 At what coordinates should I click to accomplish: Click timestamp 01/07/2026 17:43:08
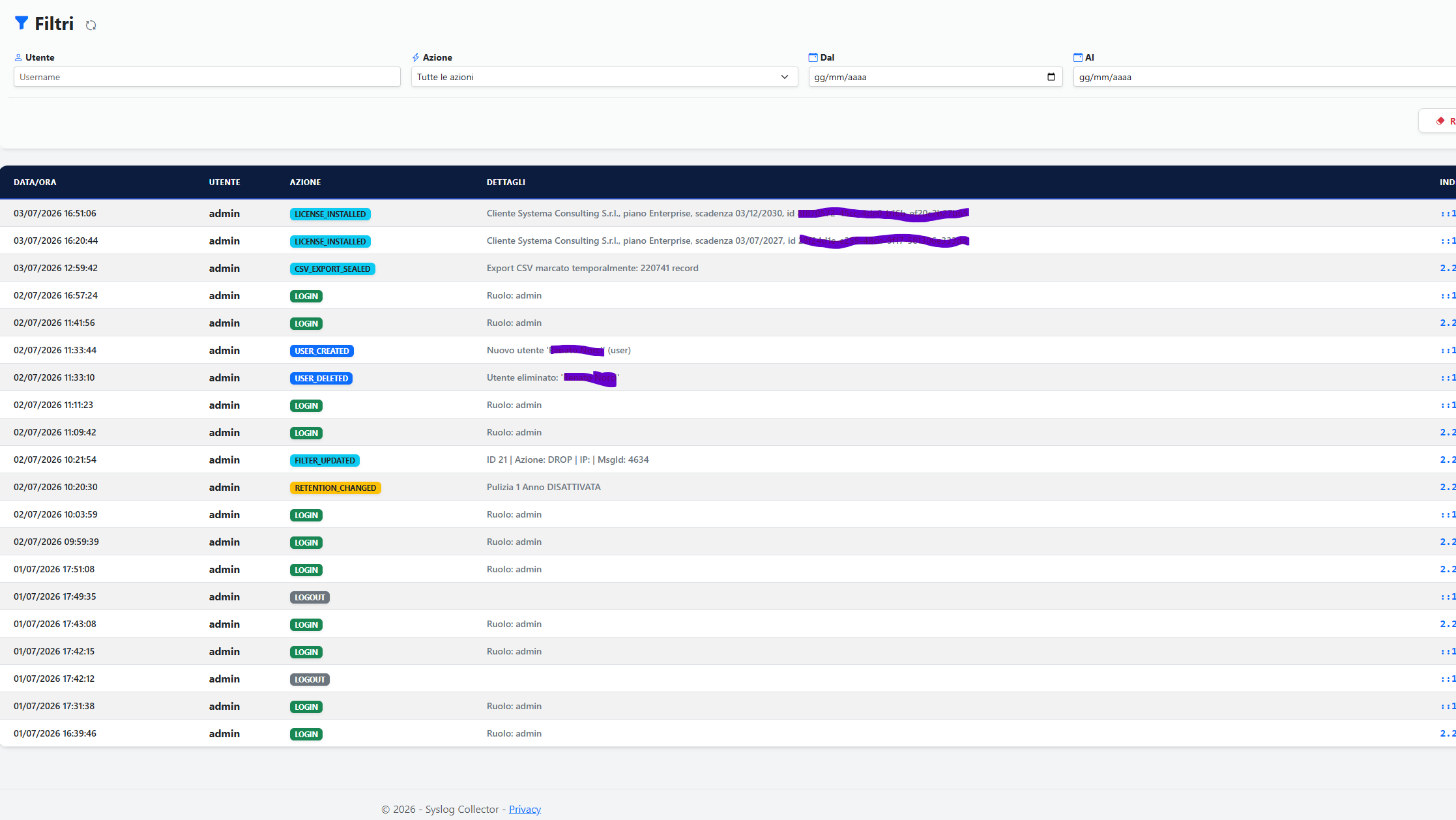[55, 624]
